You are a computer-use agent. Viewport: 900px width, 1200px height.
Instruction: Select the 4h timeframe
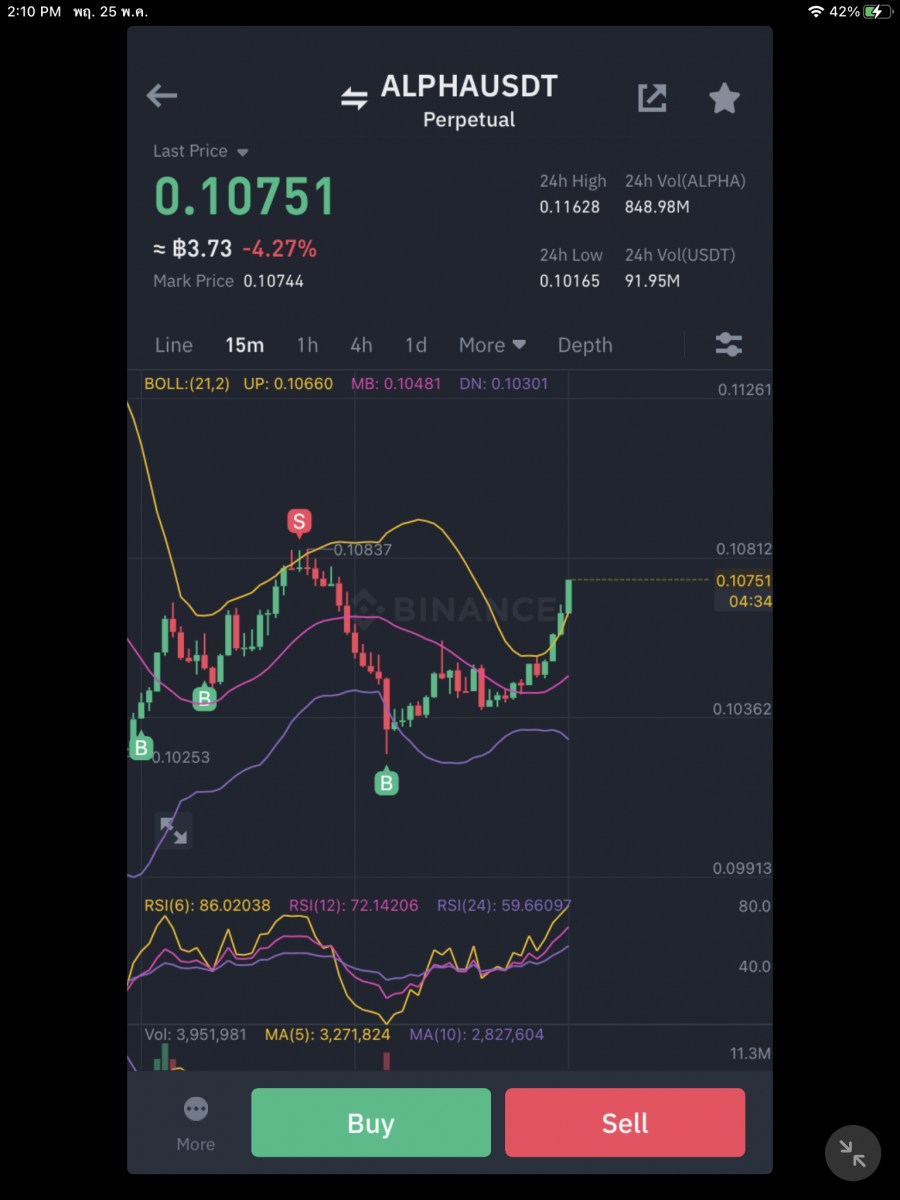361,345
